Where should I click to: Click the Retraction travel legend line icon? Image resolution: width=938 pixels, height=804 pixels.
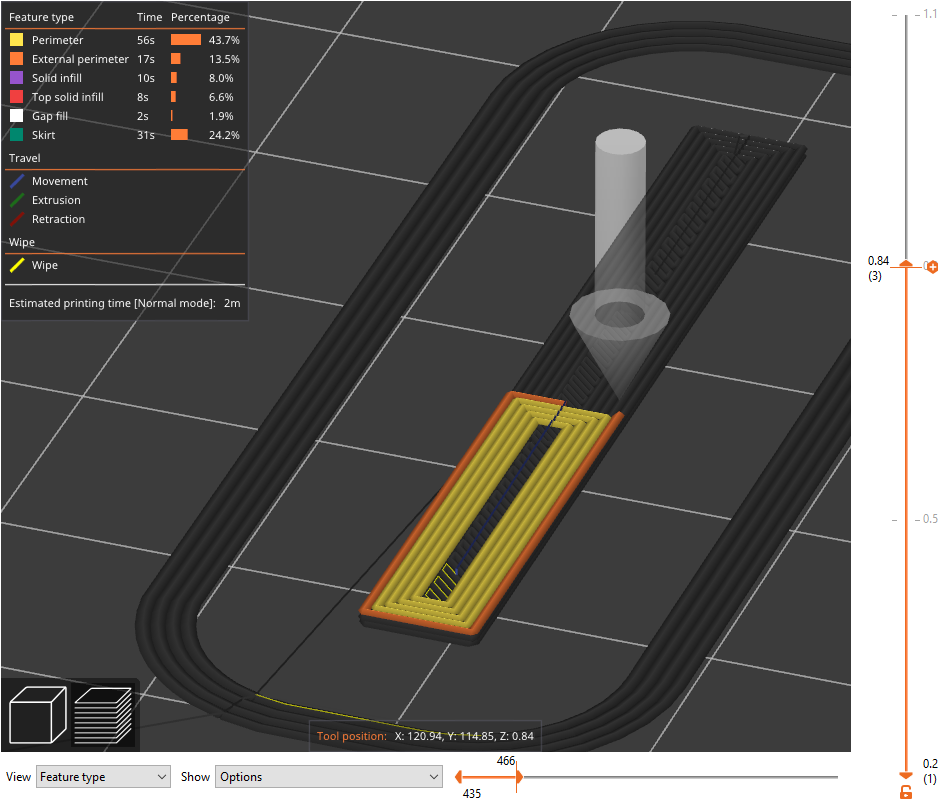point(17,220)
